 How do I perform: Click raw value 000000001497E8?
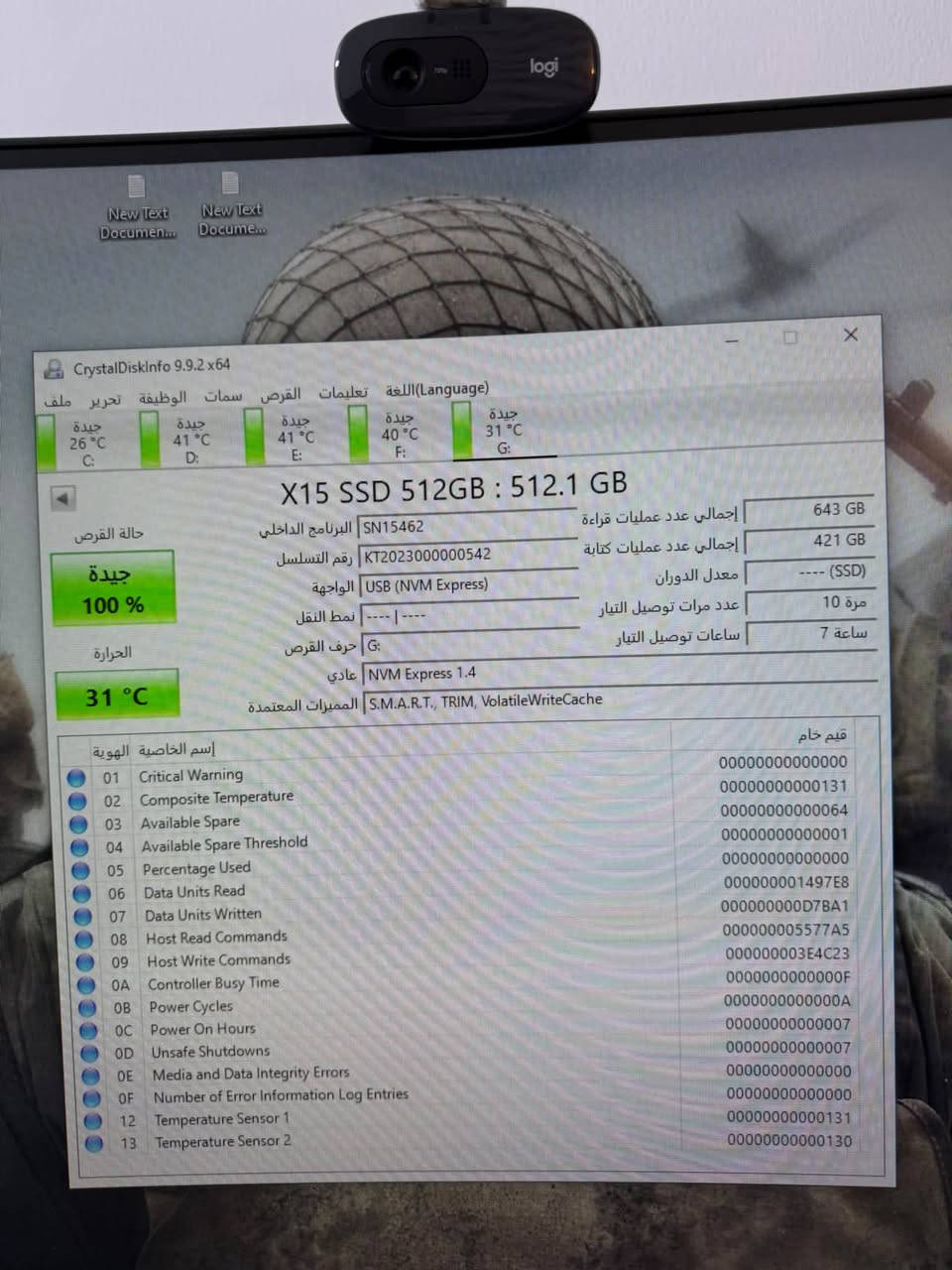point(786,882)
